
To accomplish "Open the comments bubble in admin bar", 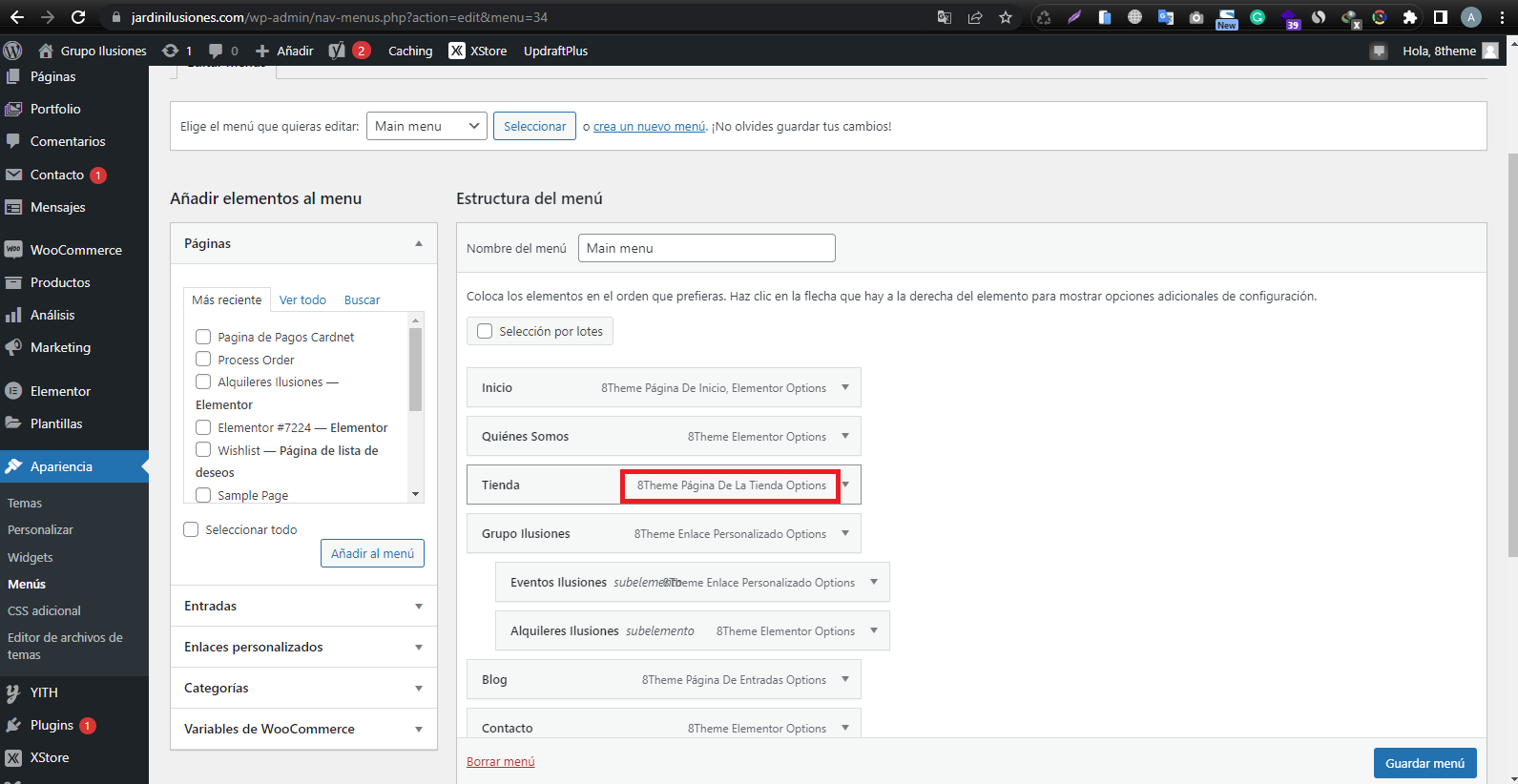I will (x=216, y=51).
